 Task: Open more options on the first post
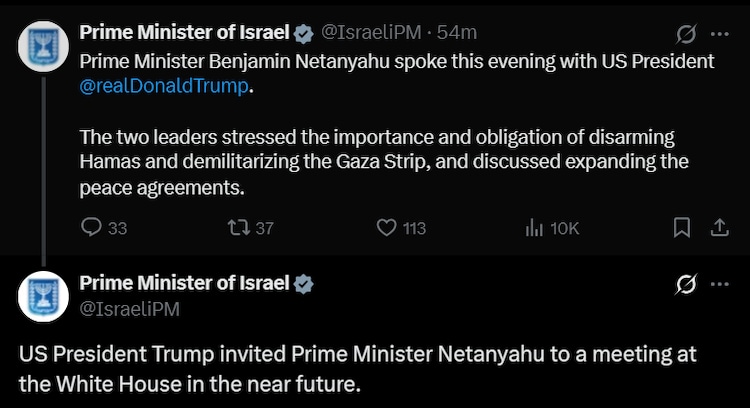point(719,34)
